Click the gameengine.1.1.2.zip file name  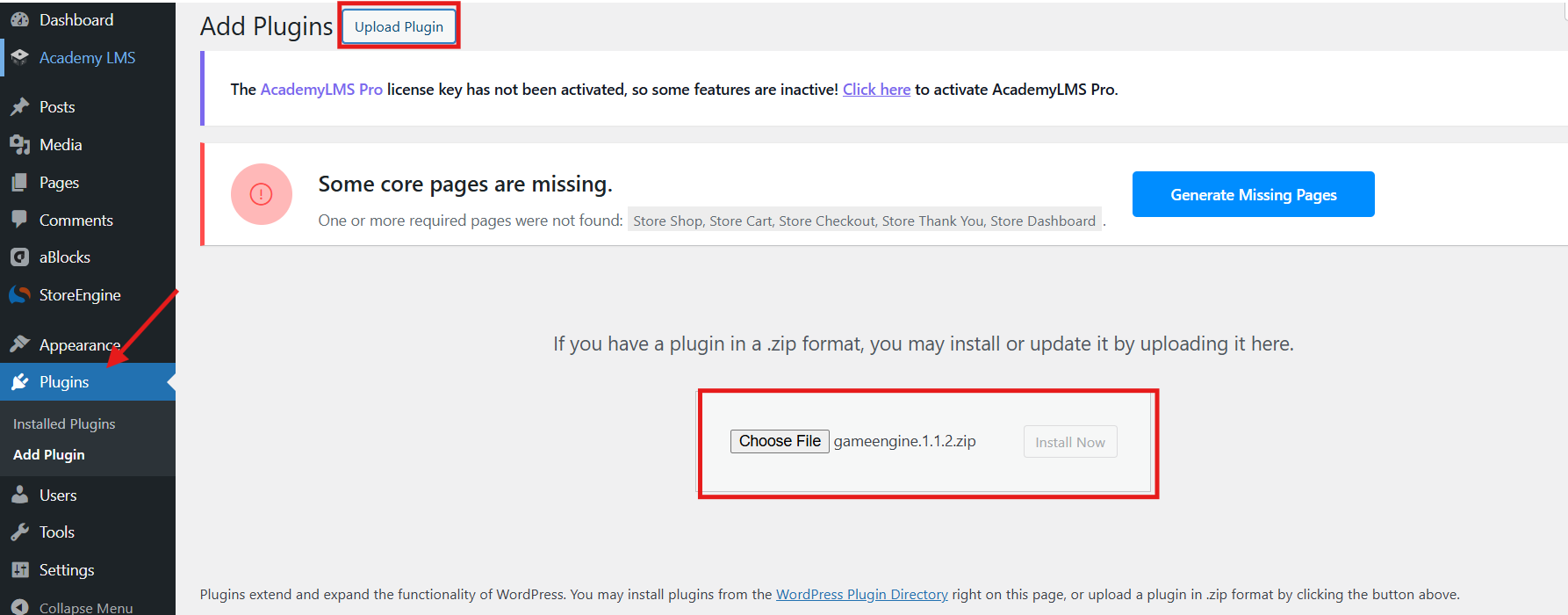(905, 441)
